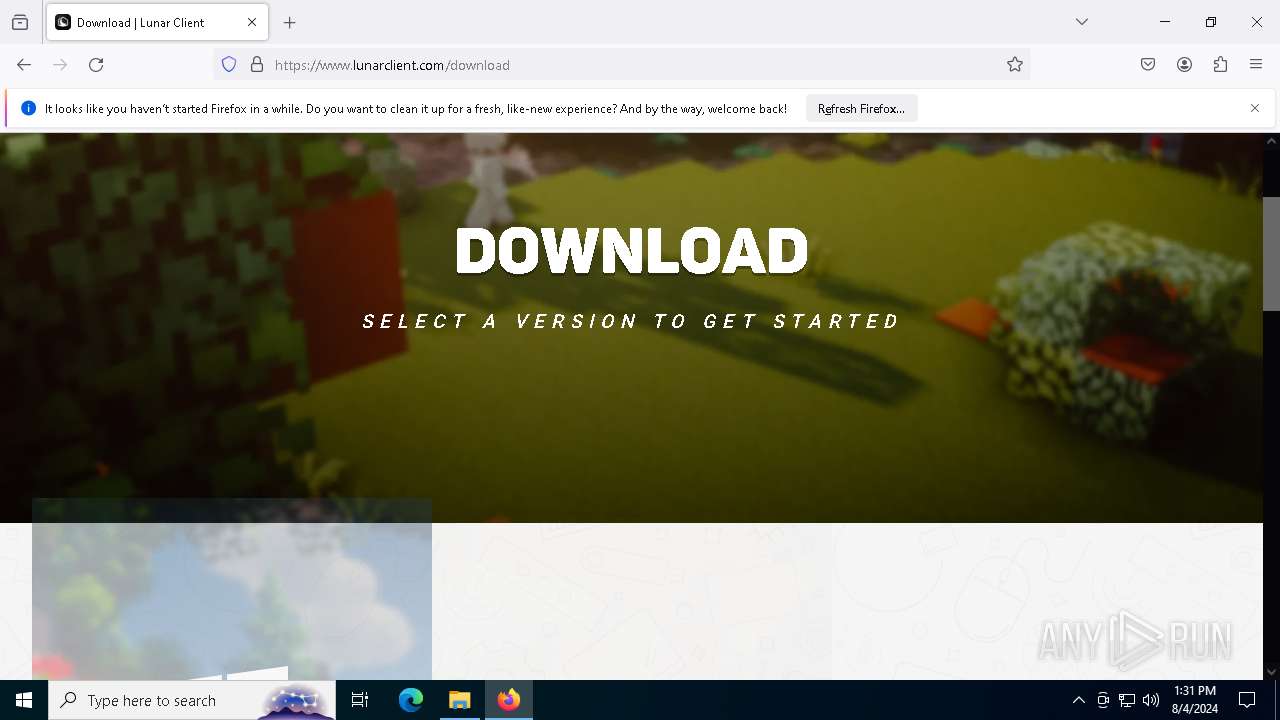
Task: Minimize the Firefox window
Action: [x=1165, y=22]
